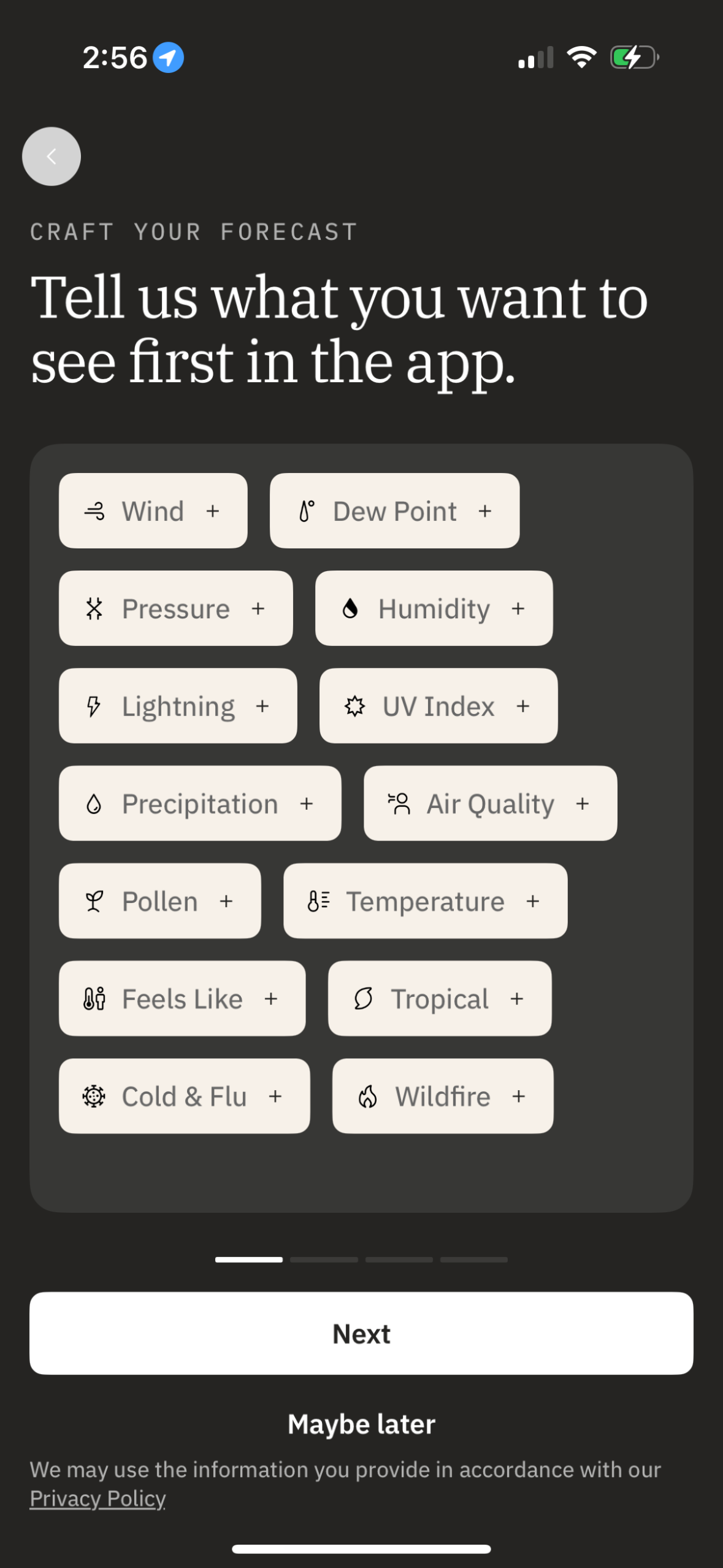The width and height of the screenshot is (723, 1568).
Task: Select the UV Index sun icon
Action: click(x=356, y=706)
